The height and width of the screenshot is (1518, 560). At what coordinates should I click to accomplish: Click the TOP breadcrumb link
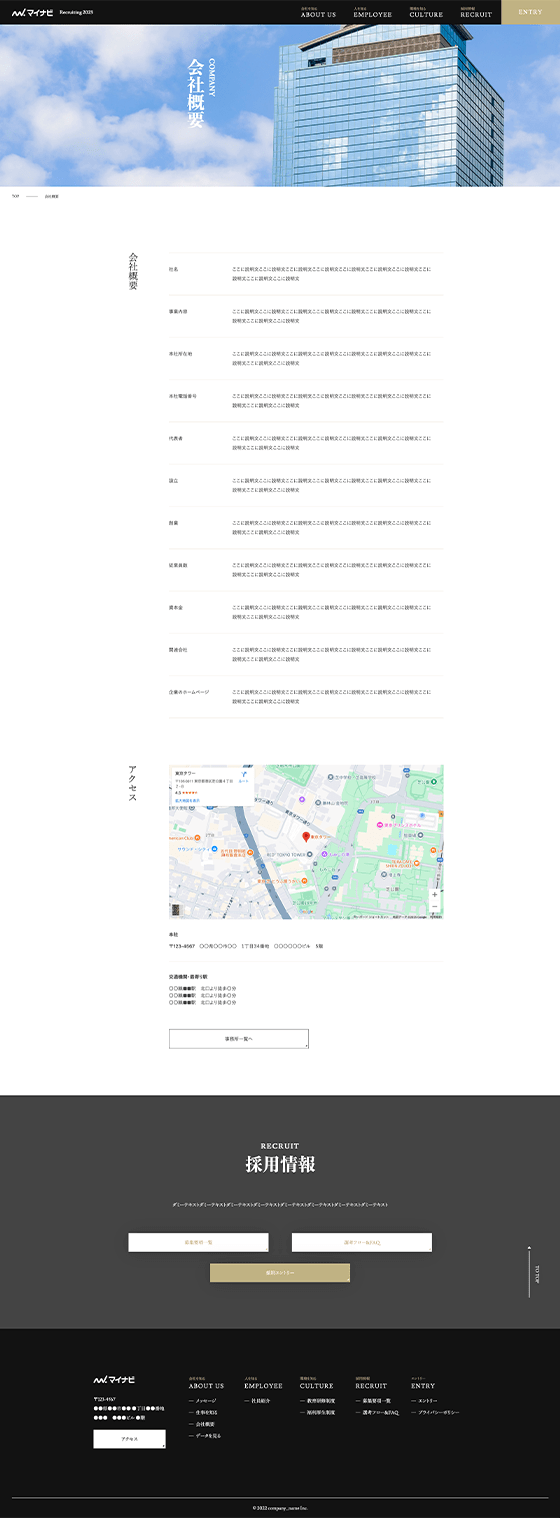click(x=15, y=196)
